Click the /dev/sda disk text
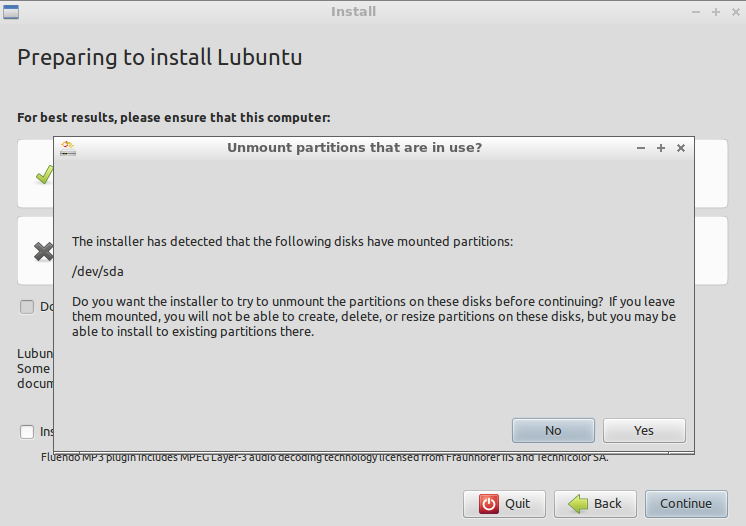The image size is (746, 526). pyautogui.click(x=98, y=272)
